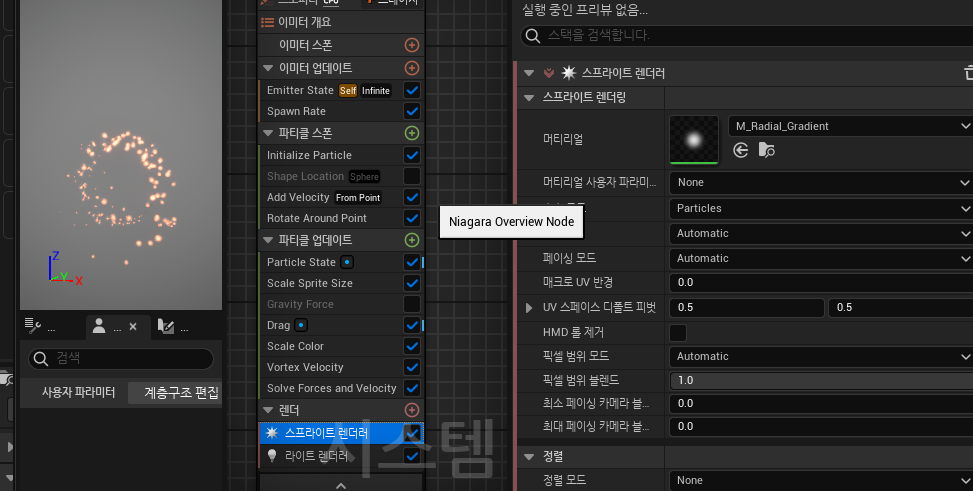
Task: Select the Vortex Velocity module
Action: (305, 367)
